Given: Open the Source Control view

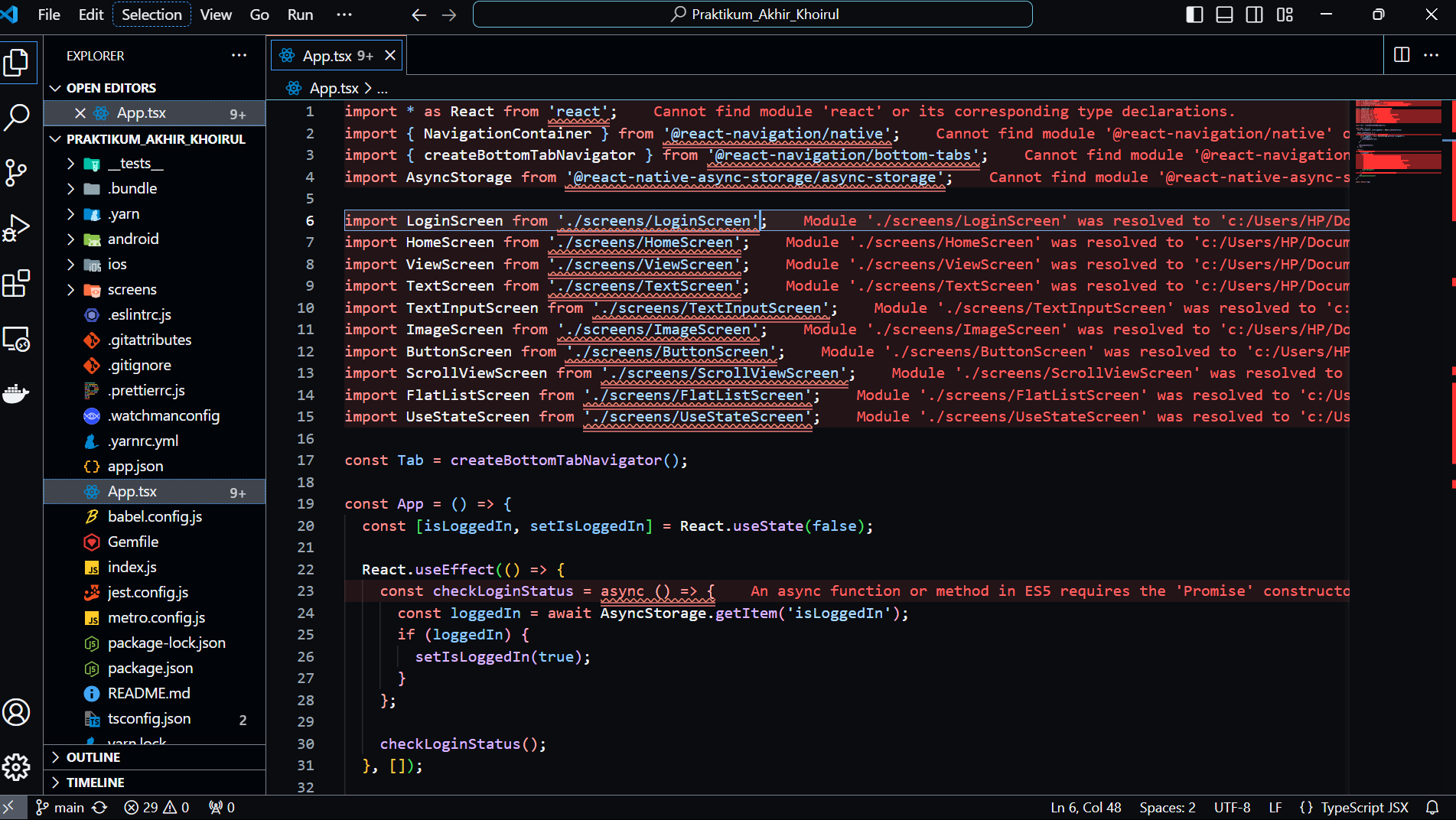Looking at the screenshot, I should tap(17, 173).
